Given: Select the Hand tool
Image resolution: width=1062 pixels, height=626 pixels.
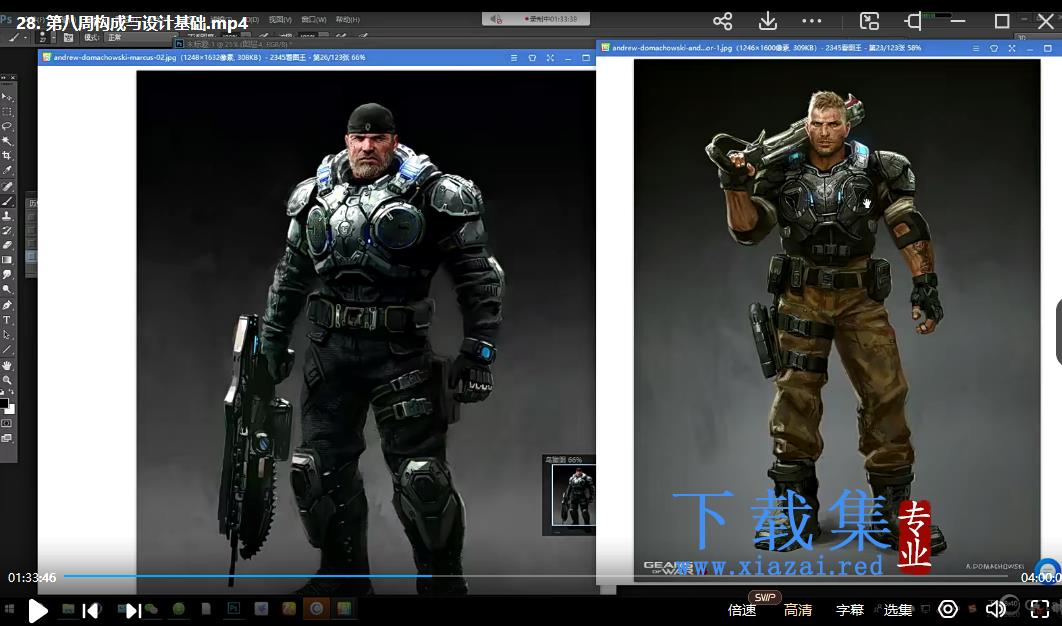Looking at the screenshot, I should 7,365.
